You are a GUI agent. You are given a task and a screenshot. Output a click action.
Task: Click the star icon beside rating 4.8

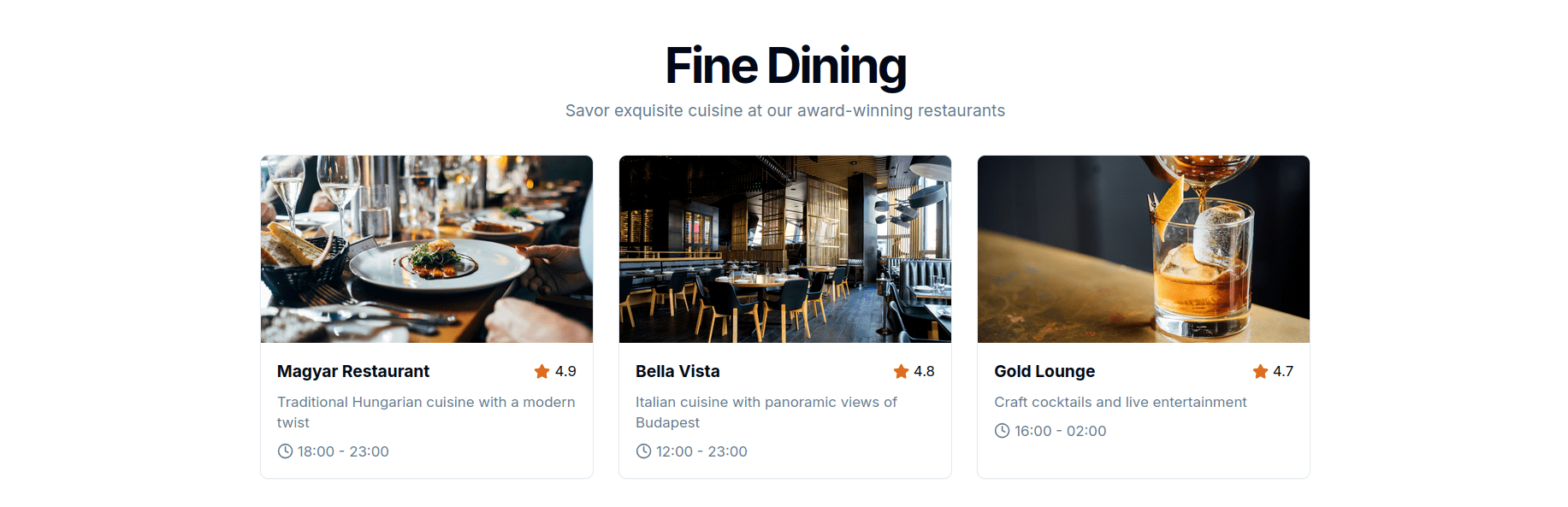pyautogui.click(x=901, y=371)
